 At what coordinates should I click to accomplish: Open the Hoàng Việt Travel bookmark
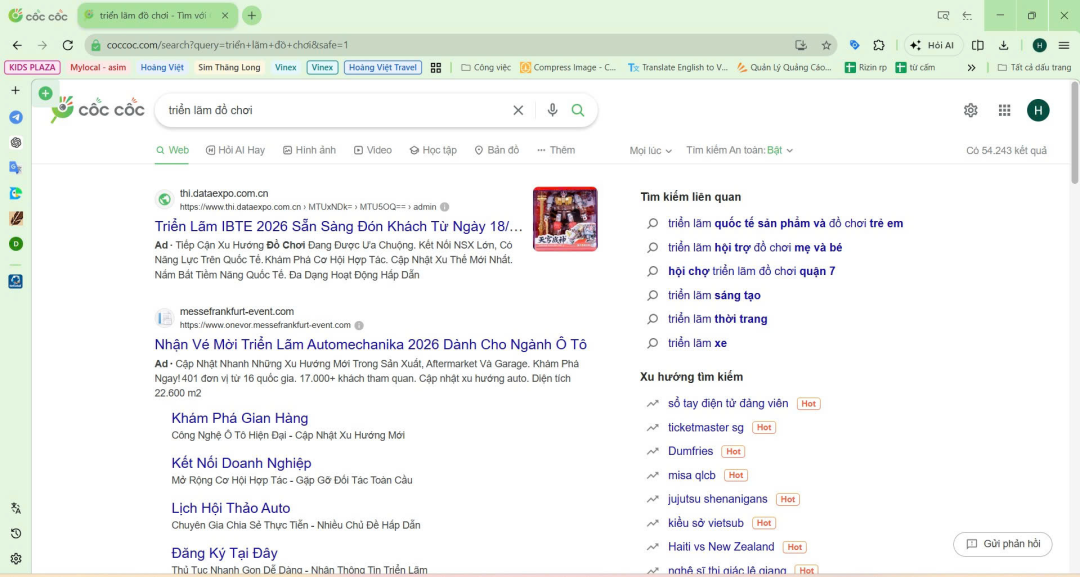(382, 67)
